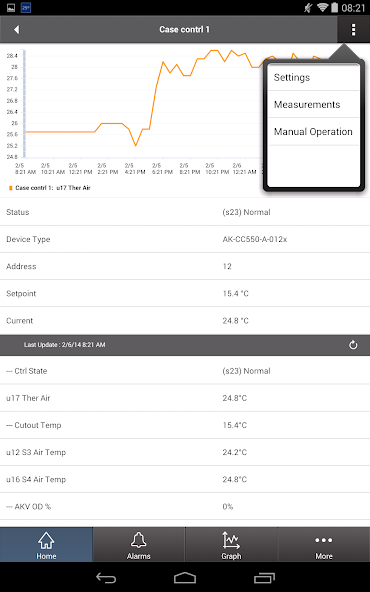This screenshot has height=592, width=370.
Task: Open the three-dot overflow menu
Action: (x=353, y=29)
